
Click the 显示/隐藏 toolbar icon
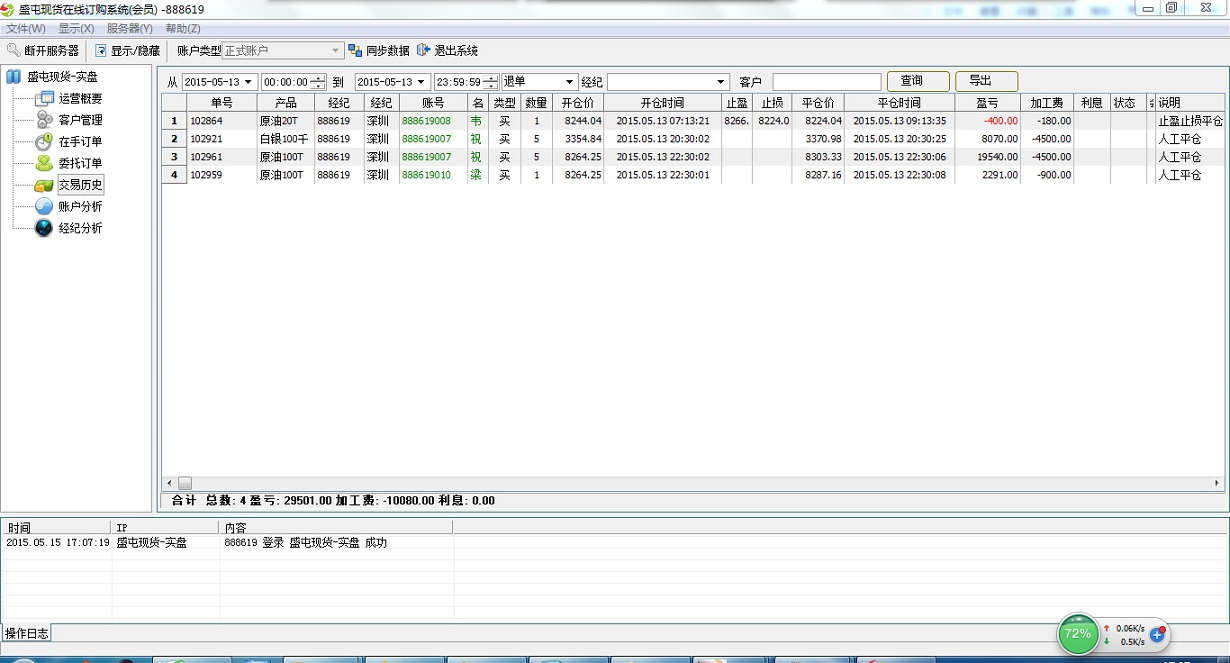(101, 50)
